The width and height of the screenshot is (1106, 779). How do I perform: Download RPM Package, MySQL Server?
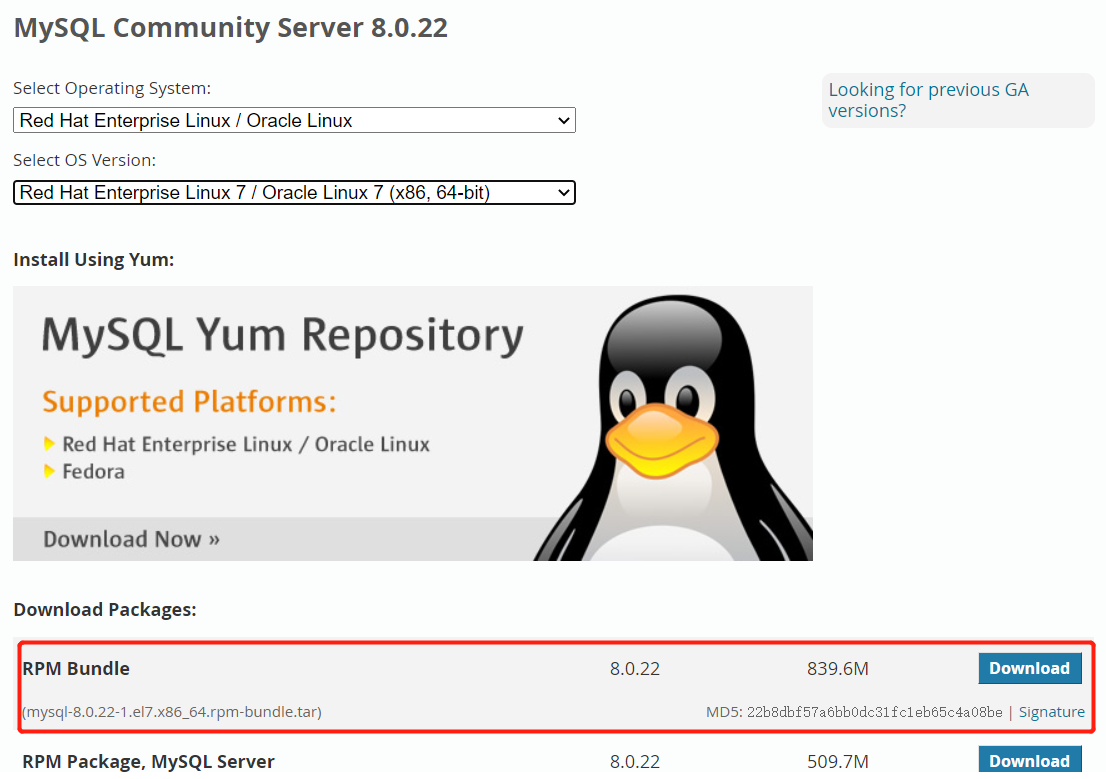point(1029,760)
